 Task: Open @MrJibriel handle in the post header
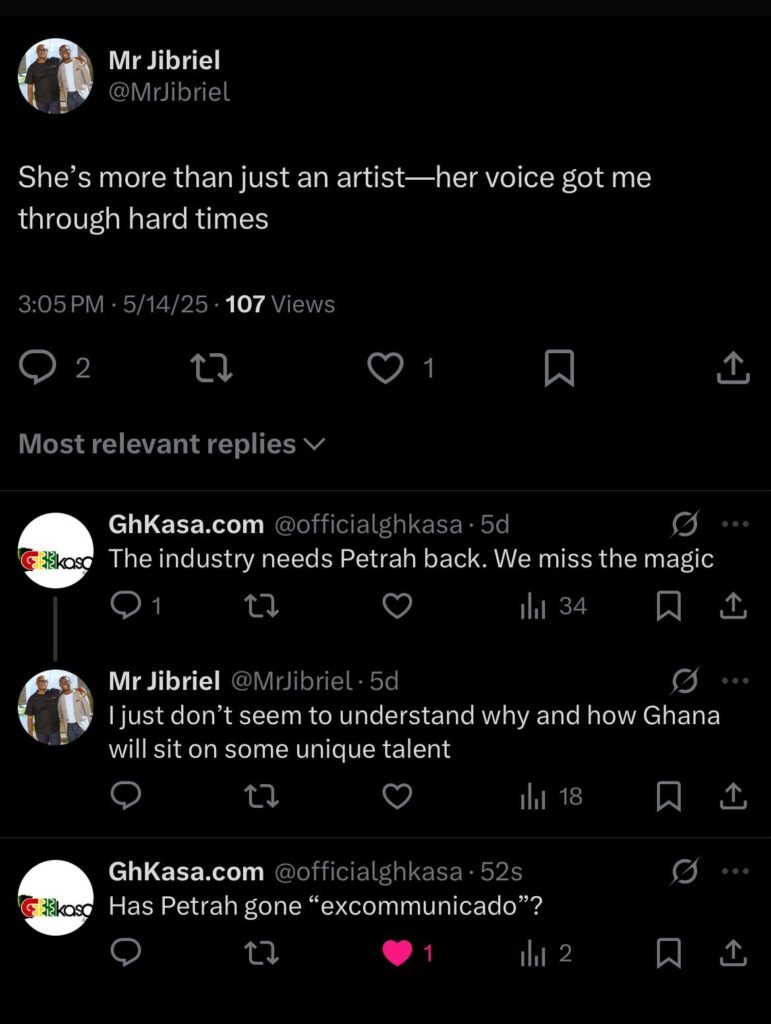(169, 92)
